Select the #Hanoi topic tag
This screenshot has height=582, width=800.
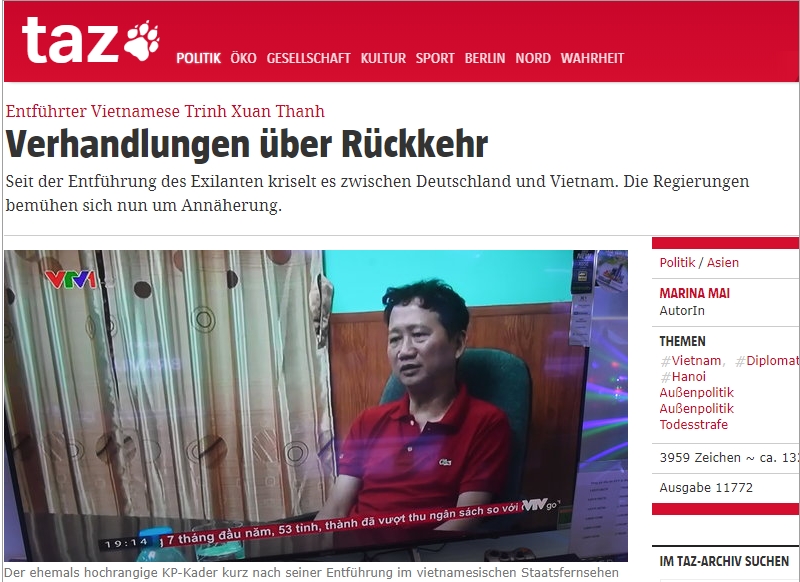[x=683, y=377]
